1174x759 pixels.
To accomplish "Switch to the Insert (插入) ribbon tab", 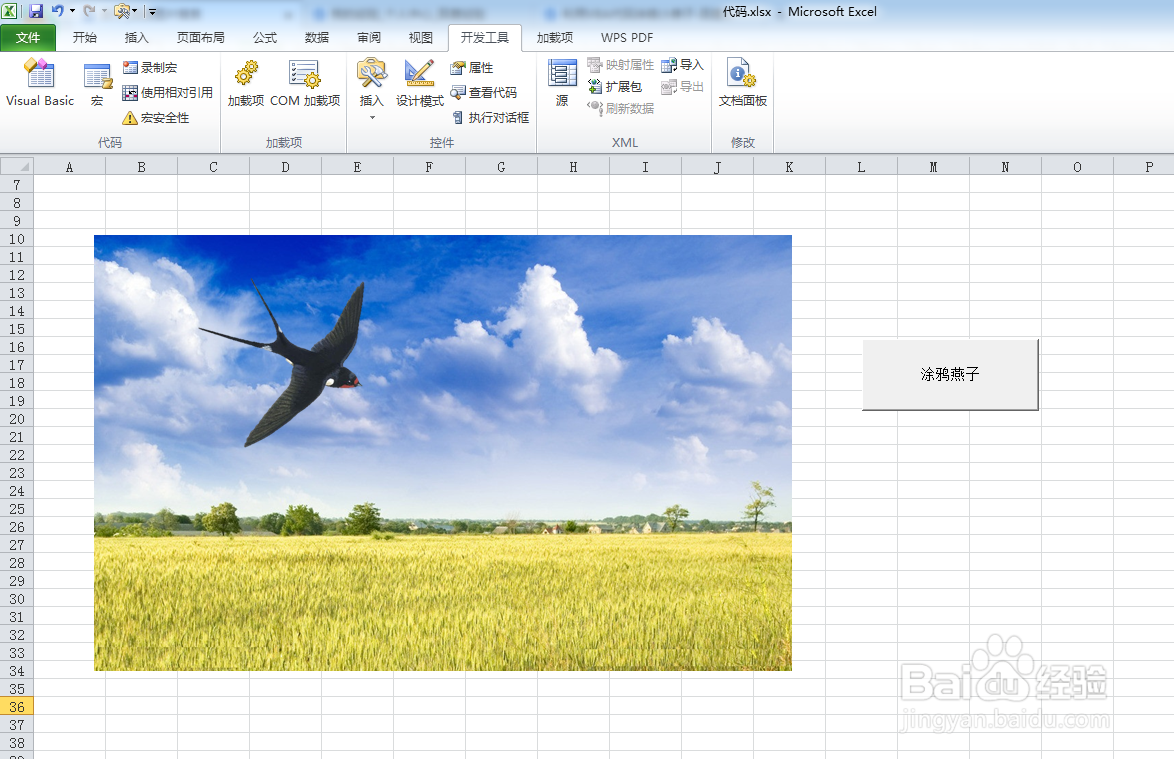I will coord(136,37).
